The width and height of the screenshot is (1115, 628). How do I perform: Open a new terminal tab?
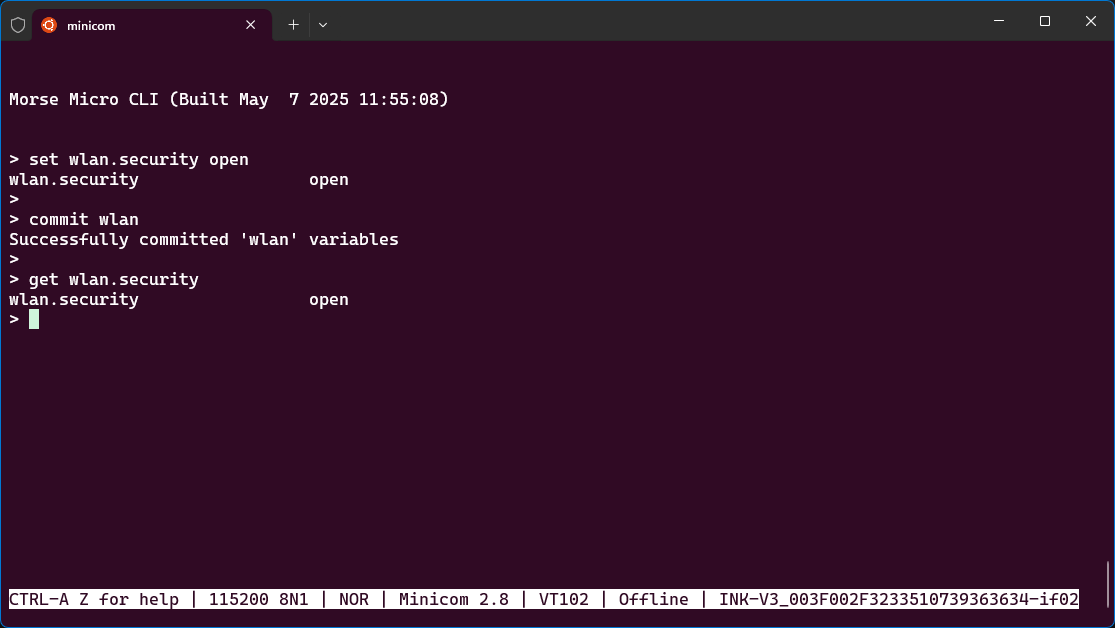[293, 25]
